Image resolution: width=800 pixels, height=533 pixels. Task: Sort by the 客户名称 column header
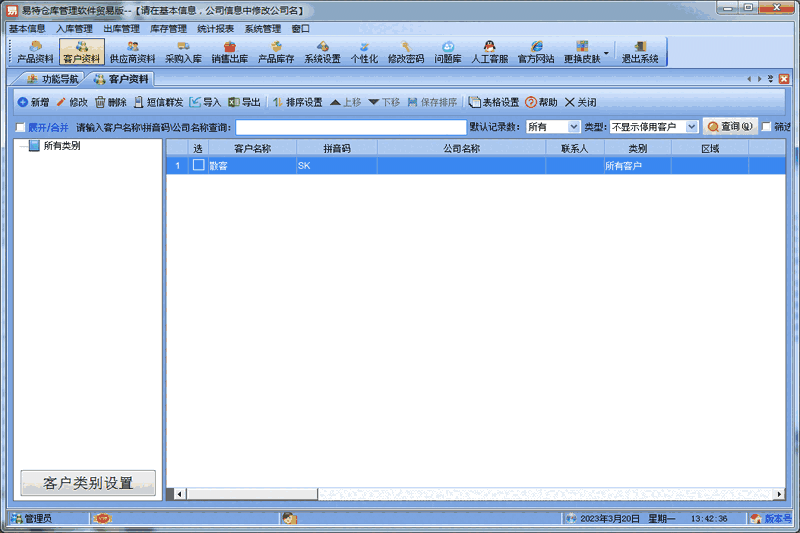pos(253,148)
